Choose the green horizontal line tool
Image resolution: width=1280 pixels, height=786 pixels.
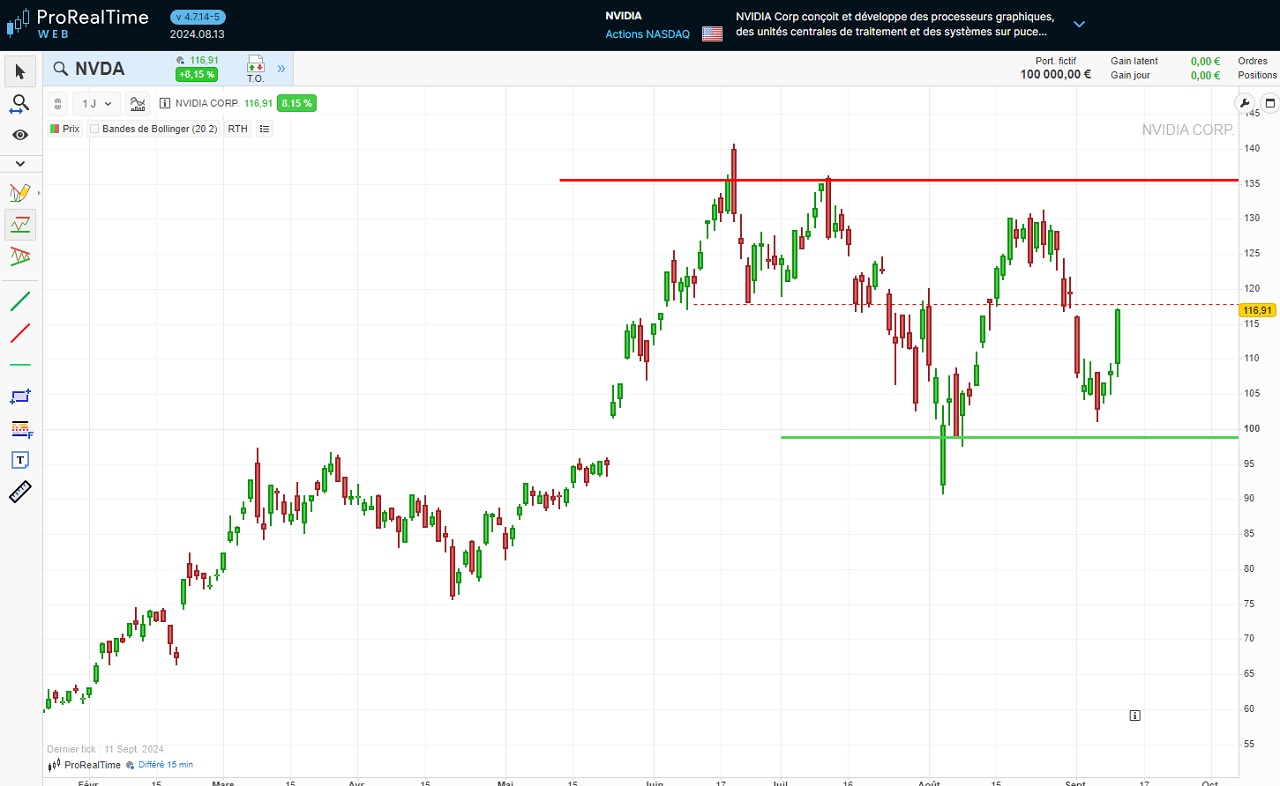(20, 365)
